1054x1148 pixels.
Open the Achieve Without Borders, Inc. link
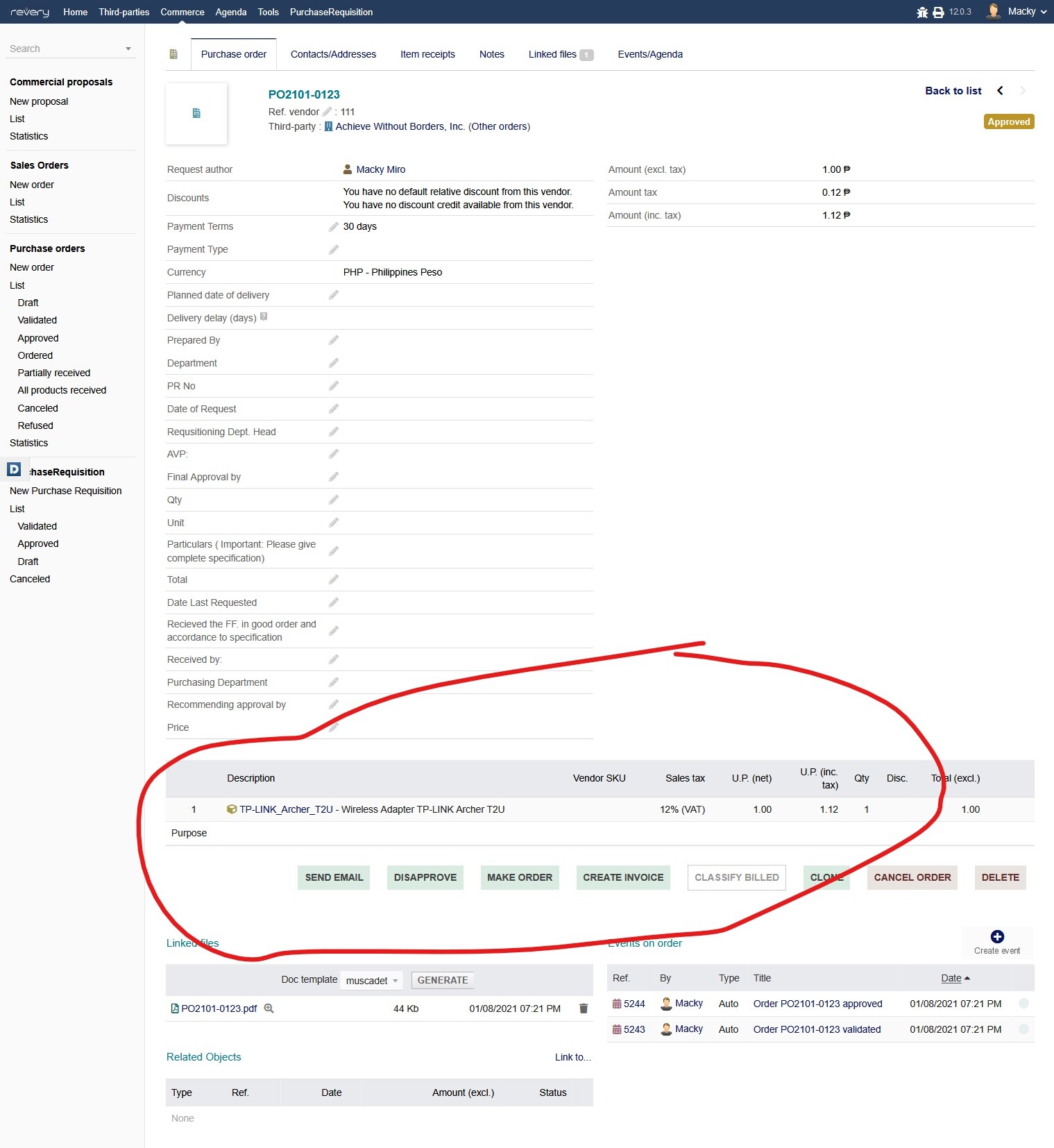(x=400, y=126)
